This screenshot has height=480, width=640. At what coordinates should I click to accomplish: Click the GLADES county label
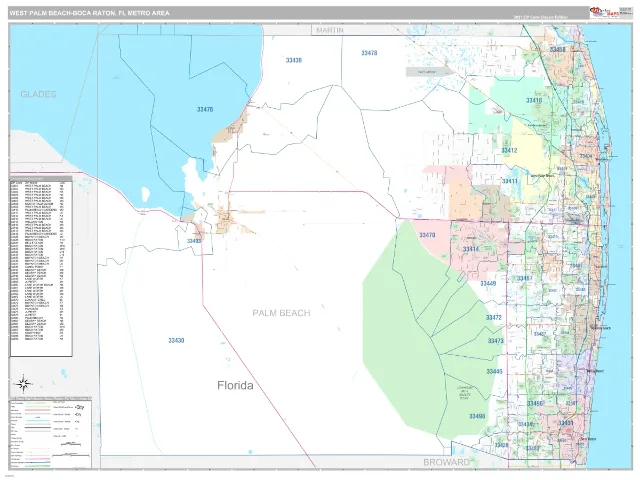[38, 94]
